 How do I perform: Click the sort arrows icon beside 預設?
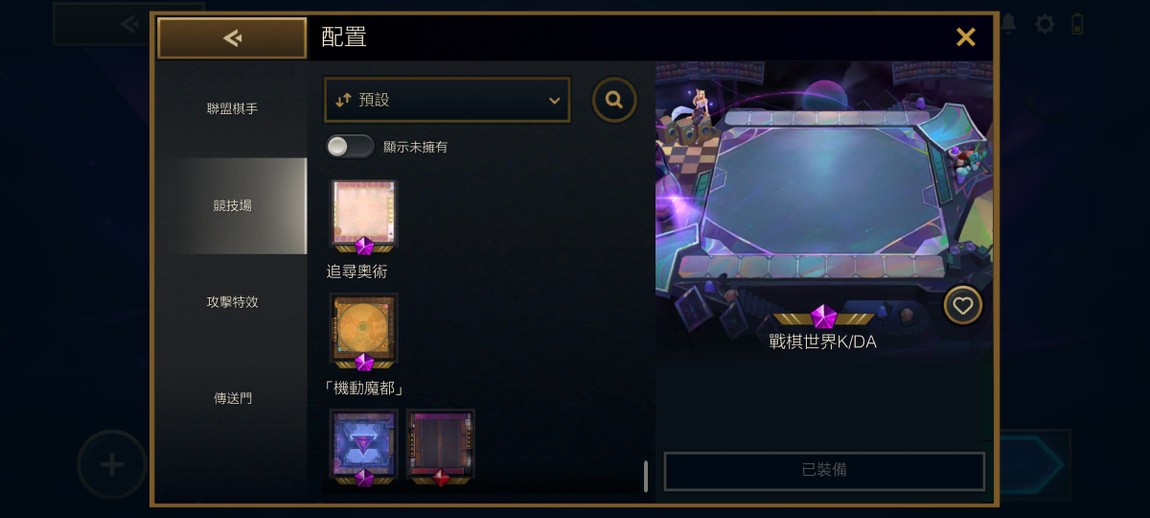(x=343, y=101)
